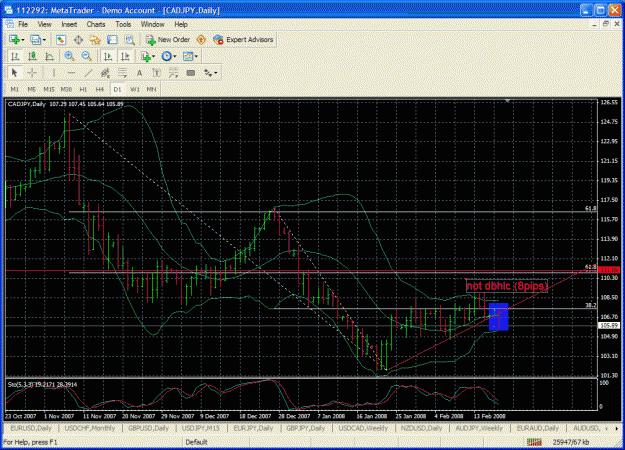Select the Cursor arrow tool
This screenshot has height=450, width=625.
point(15,73)
